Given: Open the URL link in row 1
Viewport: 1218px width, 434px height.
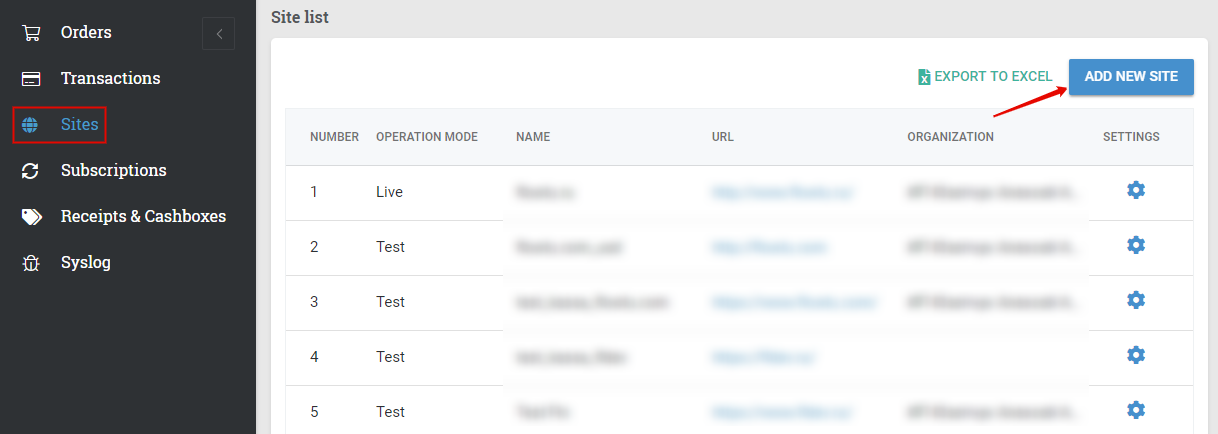Looking at the screenshot, I should 782,192.
